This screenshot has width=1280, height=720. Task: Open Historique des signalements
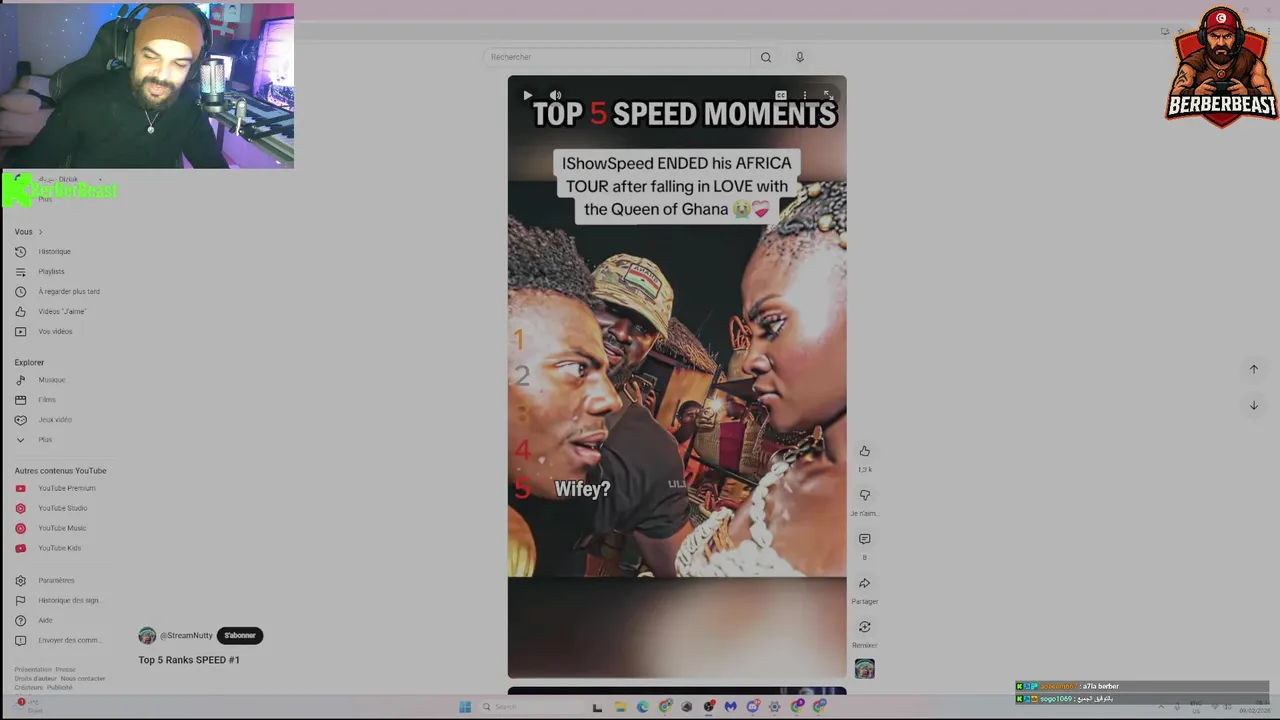pos(70,601)
